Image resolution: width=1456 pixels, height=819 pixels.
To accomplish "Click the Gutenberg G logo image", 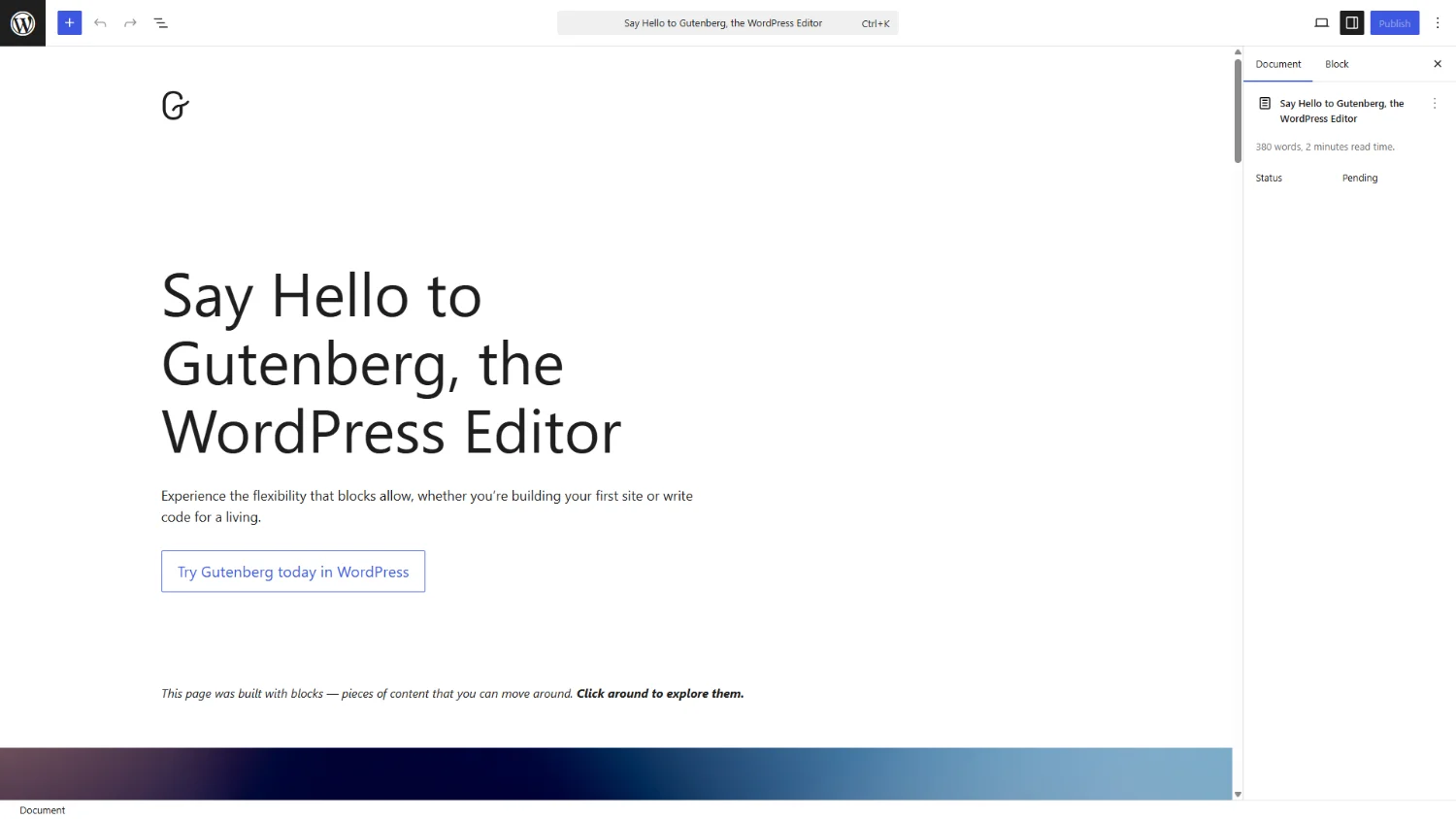I will [x=176, y=105].
